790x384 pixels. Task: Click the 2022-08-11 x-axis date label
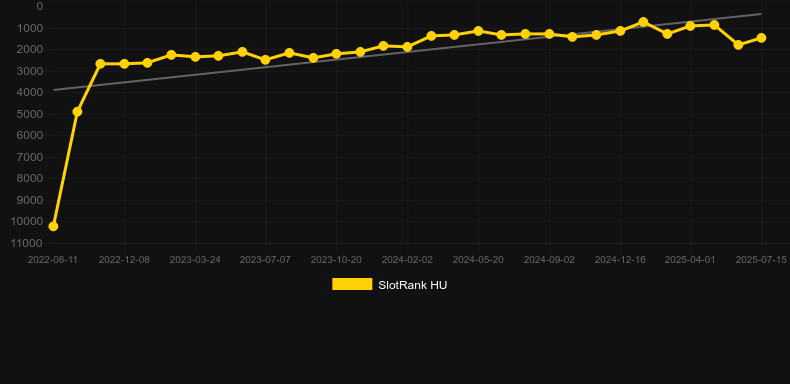tap(52, 260)
